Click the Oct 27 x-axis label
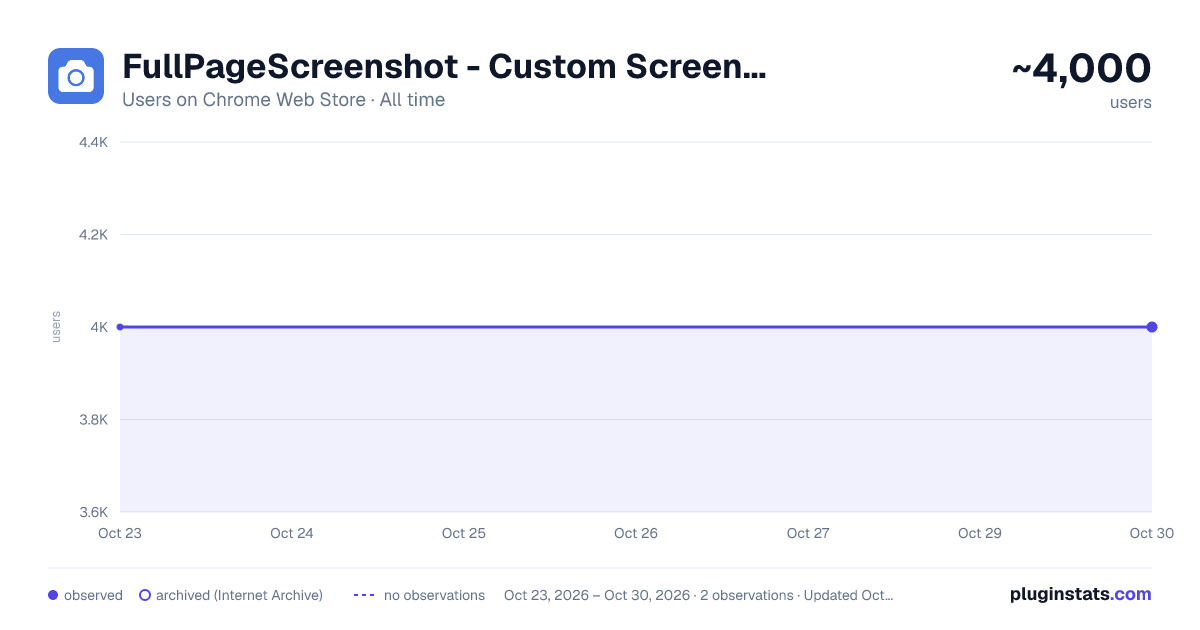This screenshot has width=1200, height=630. [x=808, y=533]
